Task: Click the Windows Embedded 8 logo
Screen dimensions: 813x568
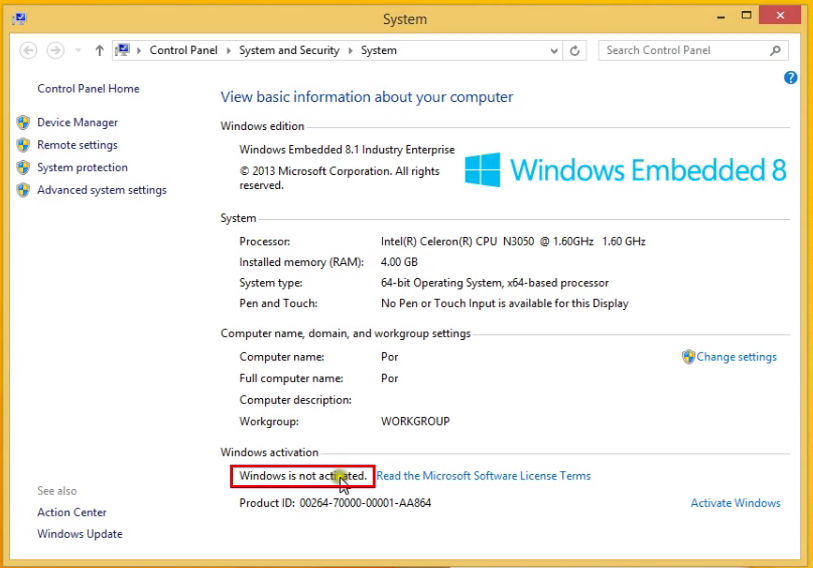Action: point(626,170)
